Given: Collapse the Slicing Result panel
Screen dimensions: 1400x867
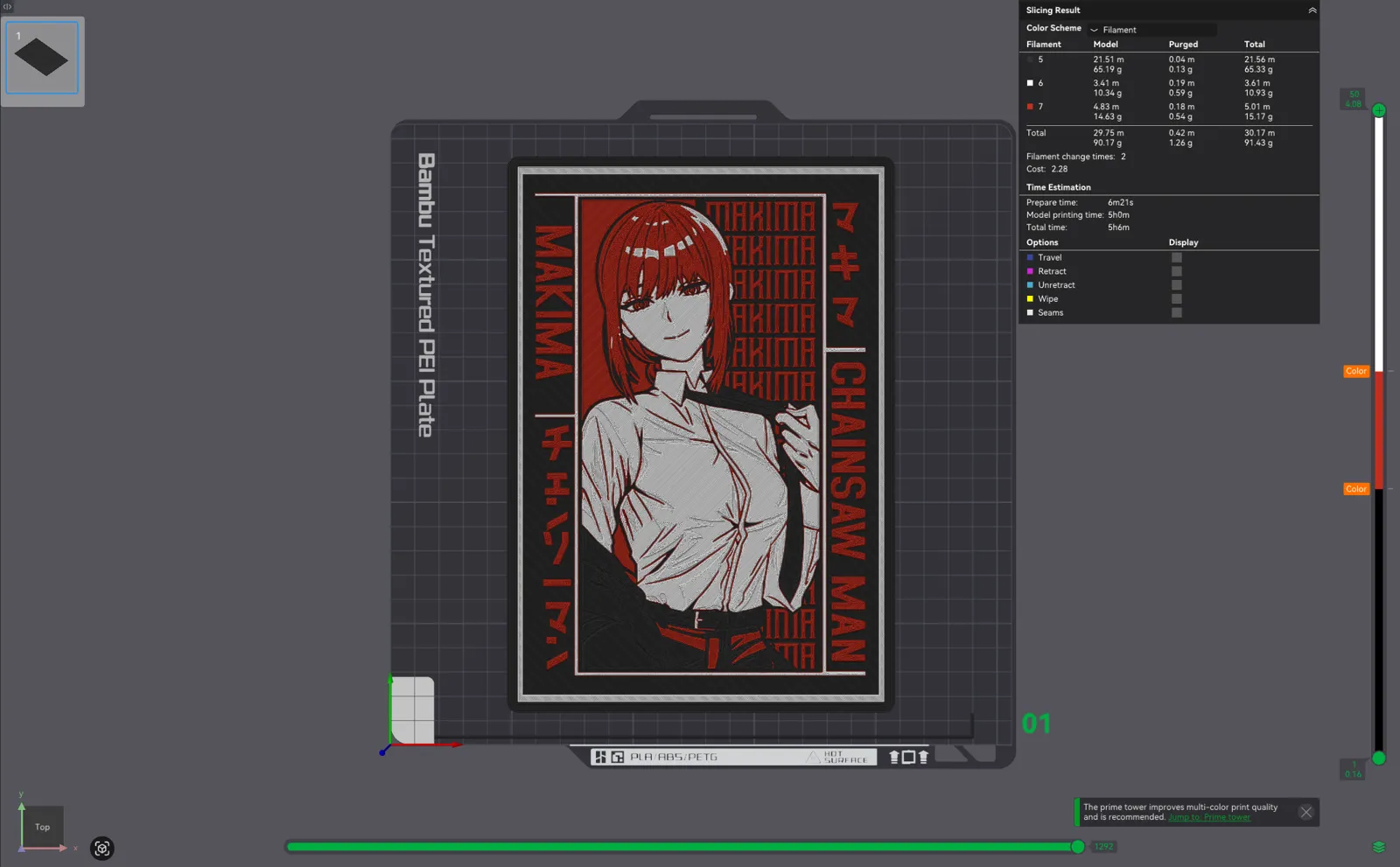Looking at the screenshot, I should 1312,10.
